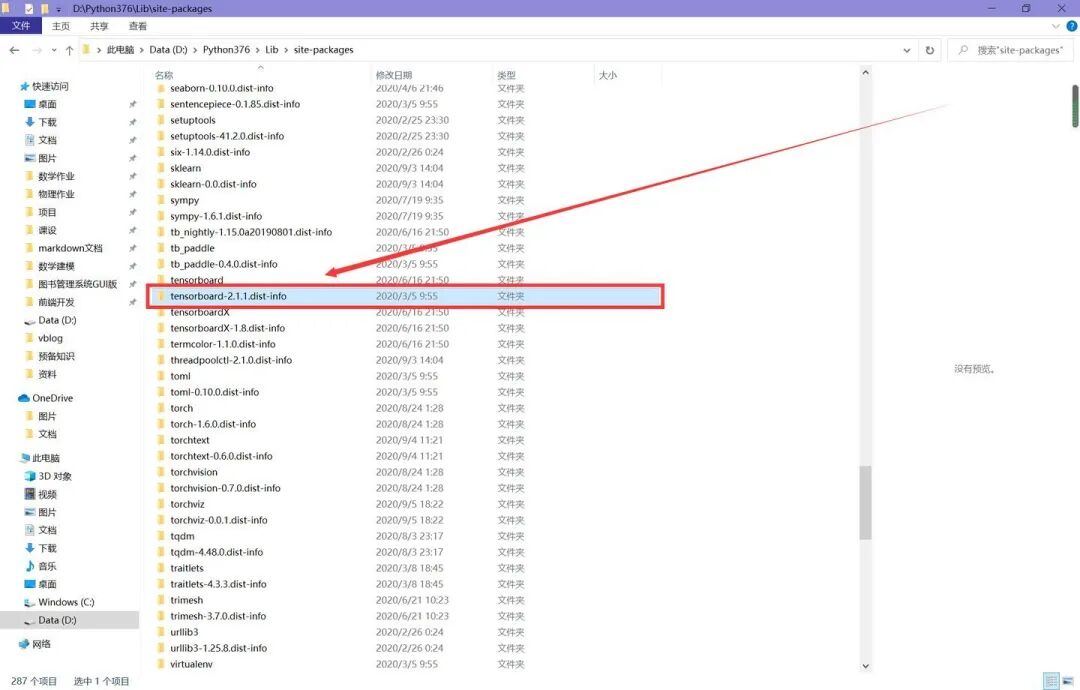
Task: Open the recent locations dropdown arrow
Action: 54,50
